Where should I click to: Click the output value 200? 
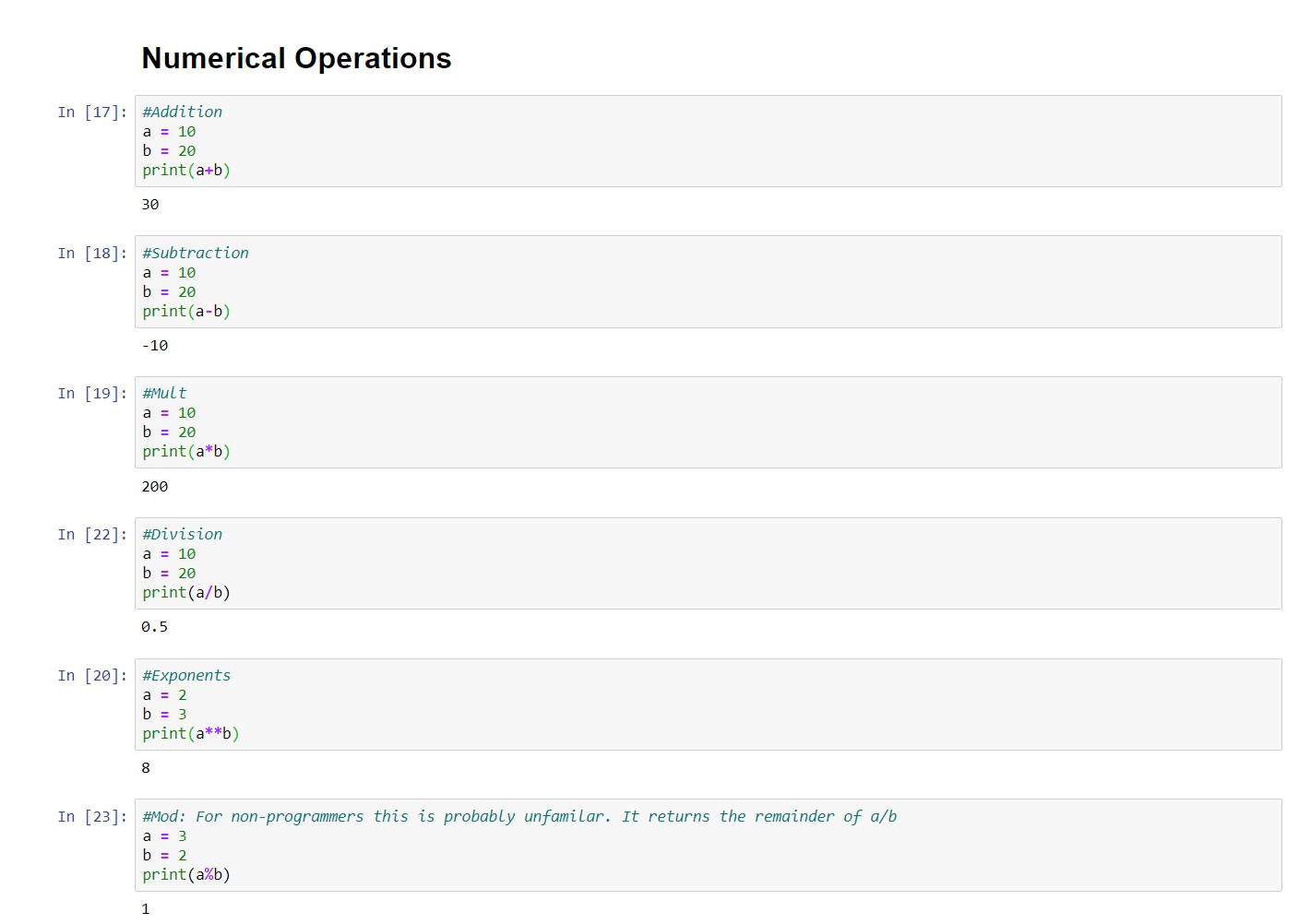(155, 487)
